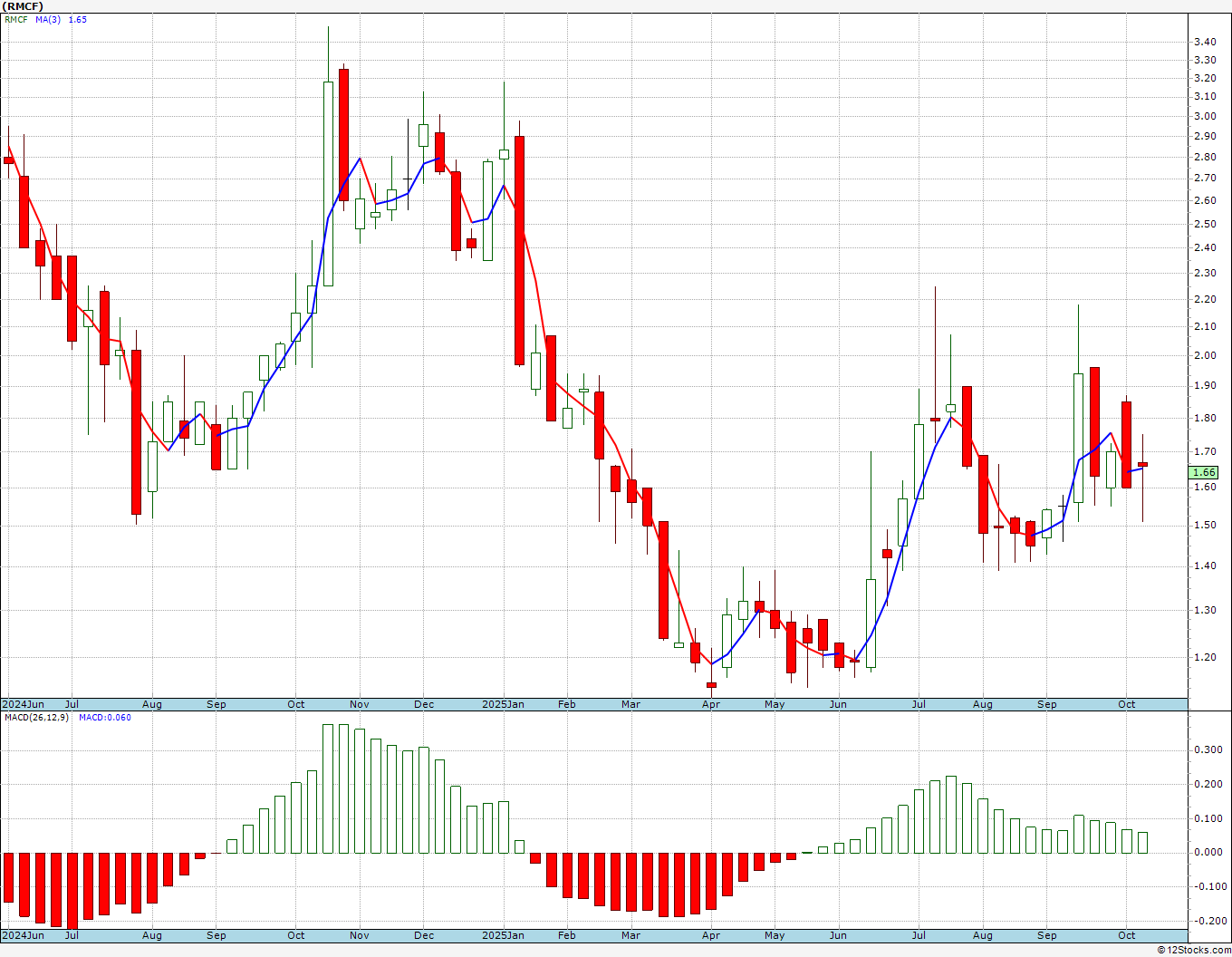Click the 1.70 price axis label
Image resolution: width=1232 pixels, height=957 pixels.
point(1205,451)
